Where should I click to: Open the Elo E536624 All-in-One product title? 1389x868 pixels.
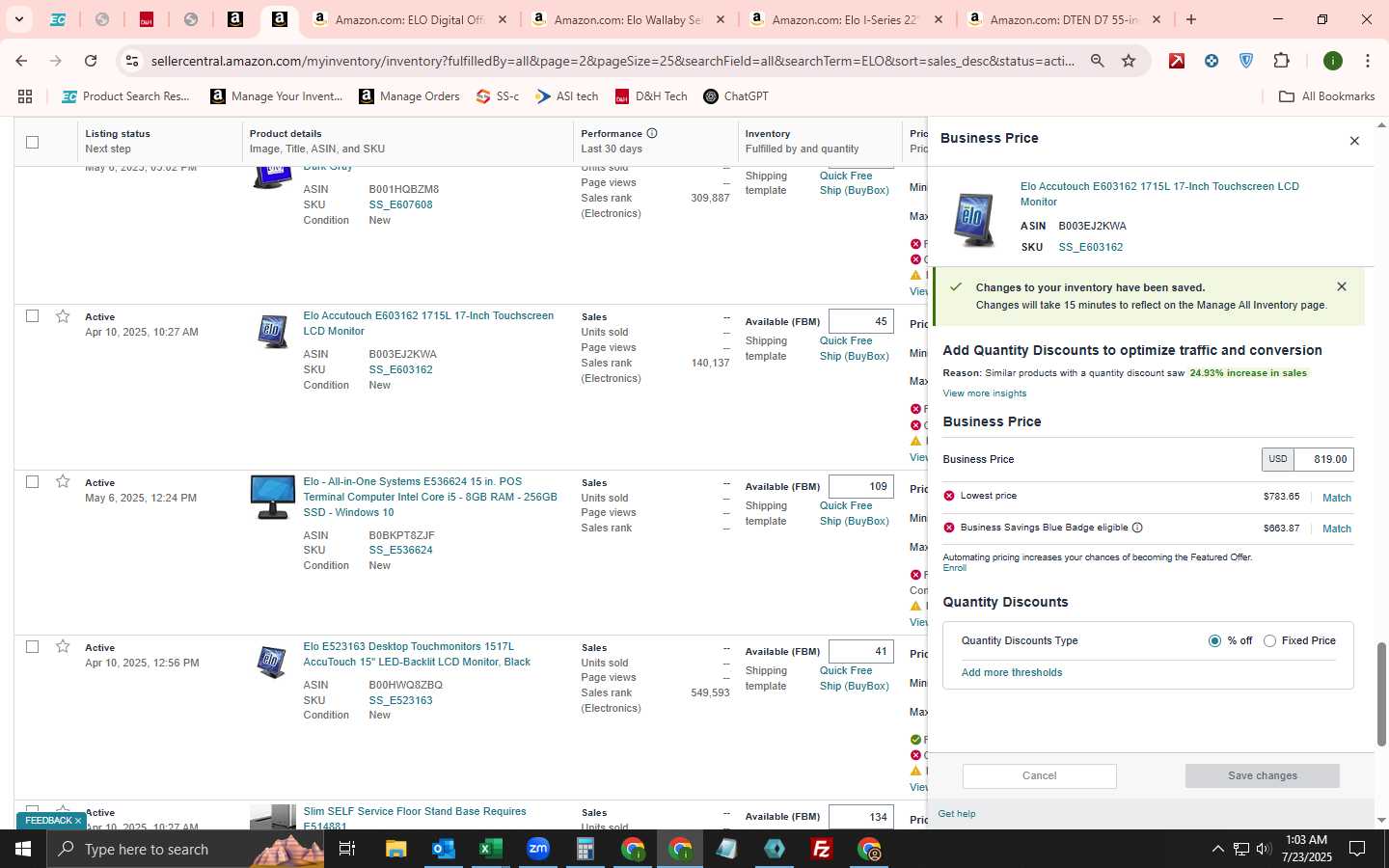coord(430,497)
